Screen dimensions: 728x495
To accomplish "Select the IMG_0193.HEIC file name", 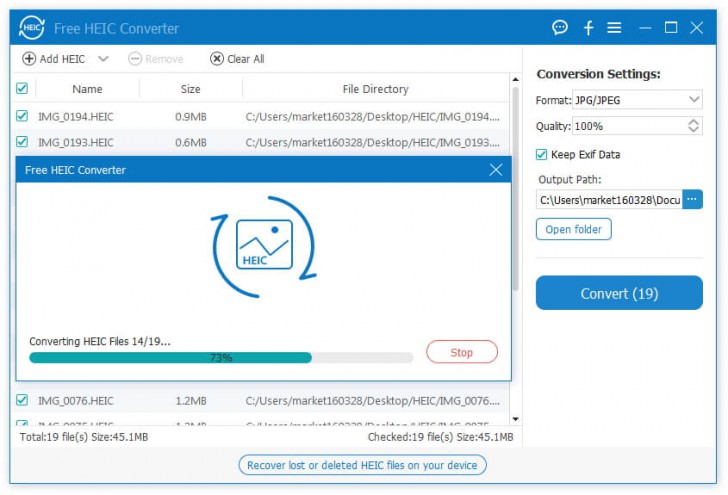I will point(76,143).
